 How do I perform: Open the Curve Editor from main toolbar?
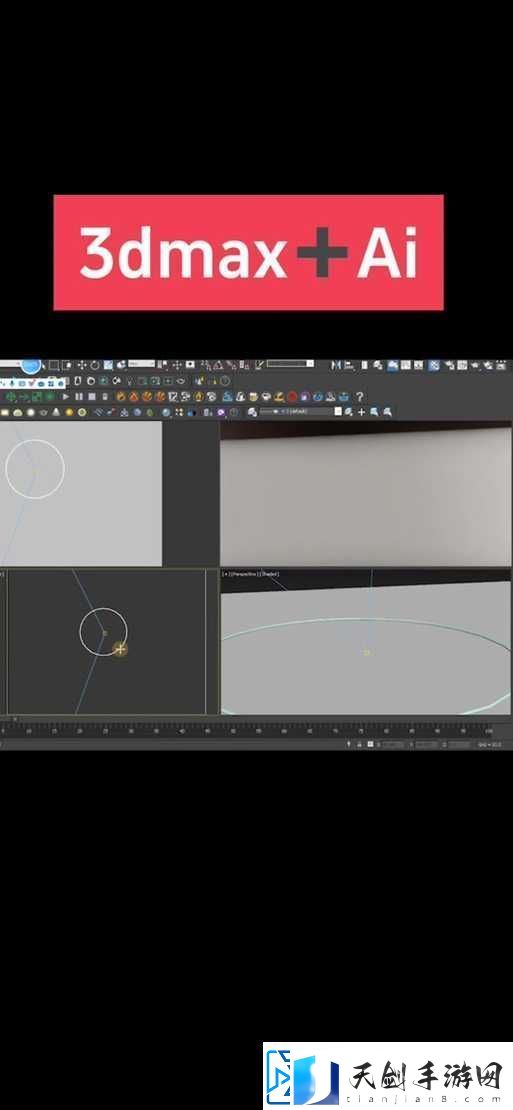click(x=405, y=365)
